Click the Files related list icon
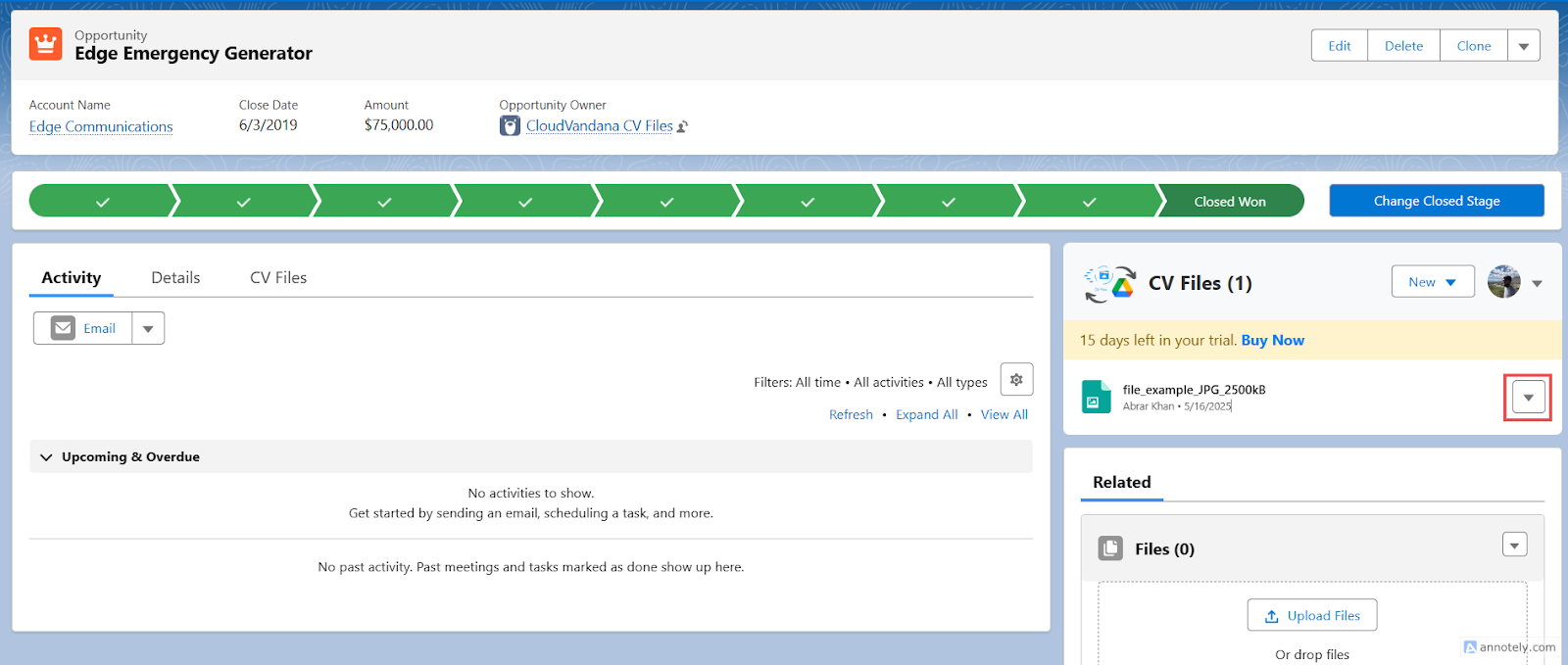Screen dimensions: 1568x665 tap(1110, 548)
